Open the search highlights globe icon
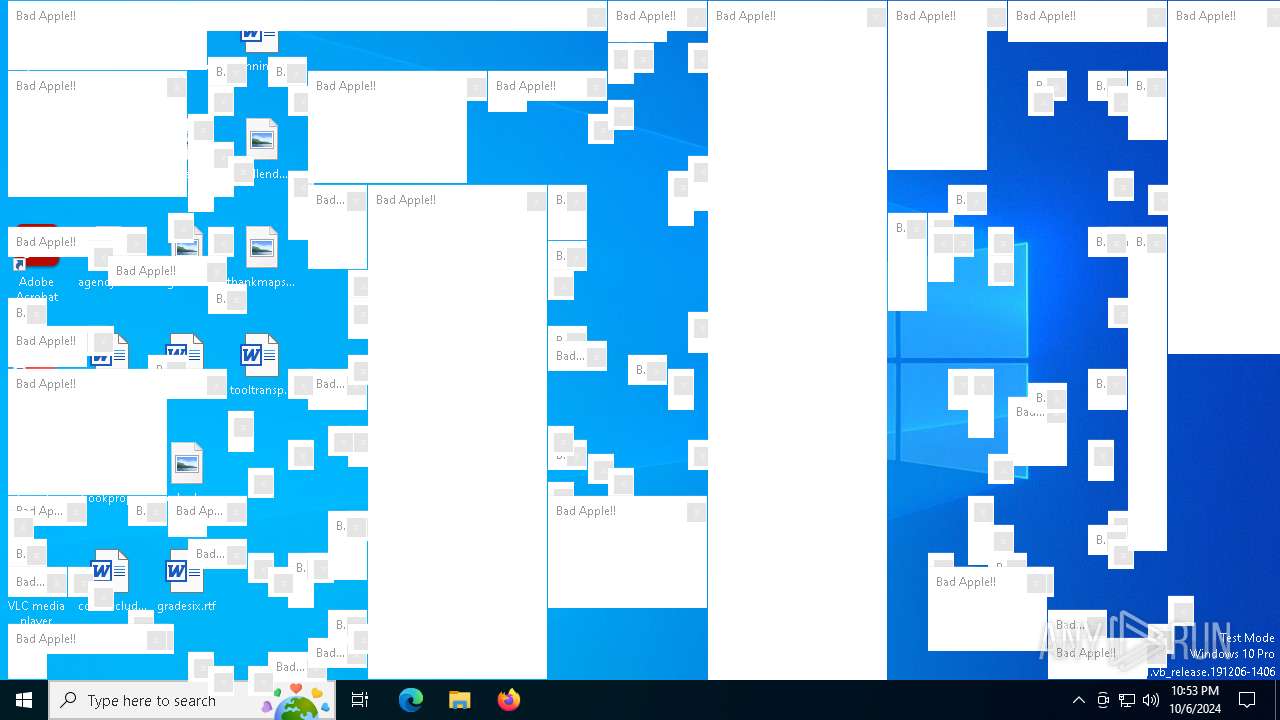1280x720 pixels. coord(296,702)
